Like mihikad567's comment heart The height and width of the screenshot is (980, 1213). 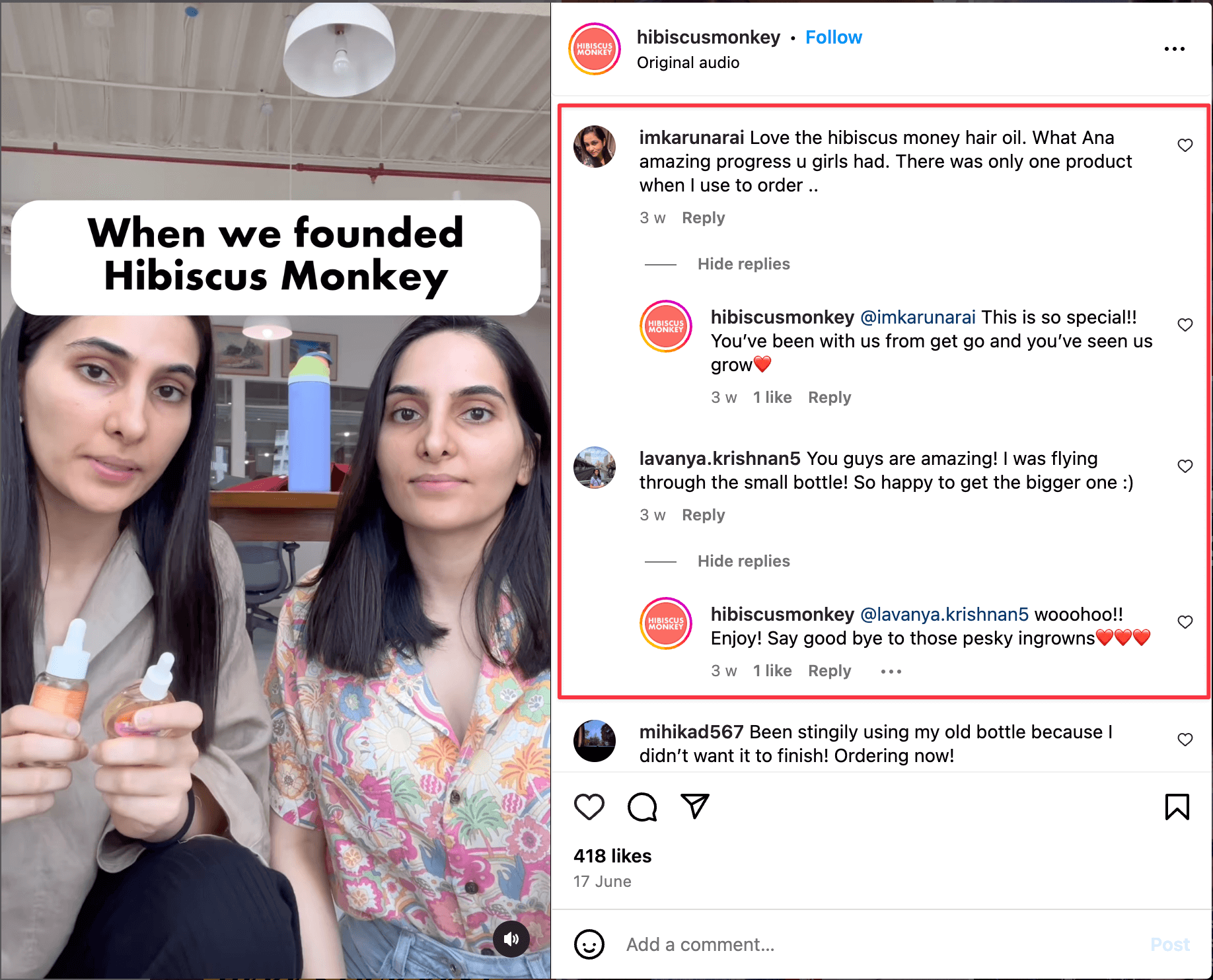tap(1185, 740)
